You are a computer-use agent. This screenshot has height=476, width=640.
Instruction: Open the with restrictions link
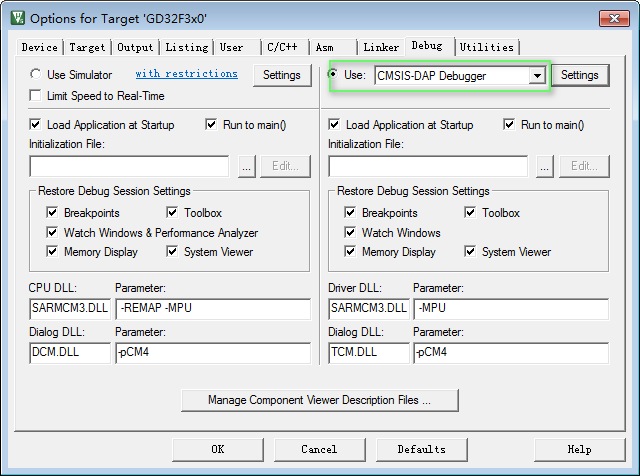tap(187, 73)
